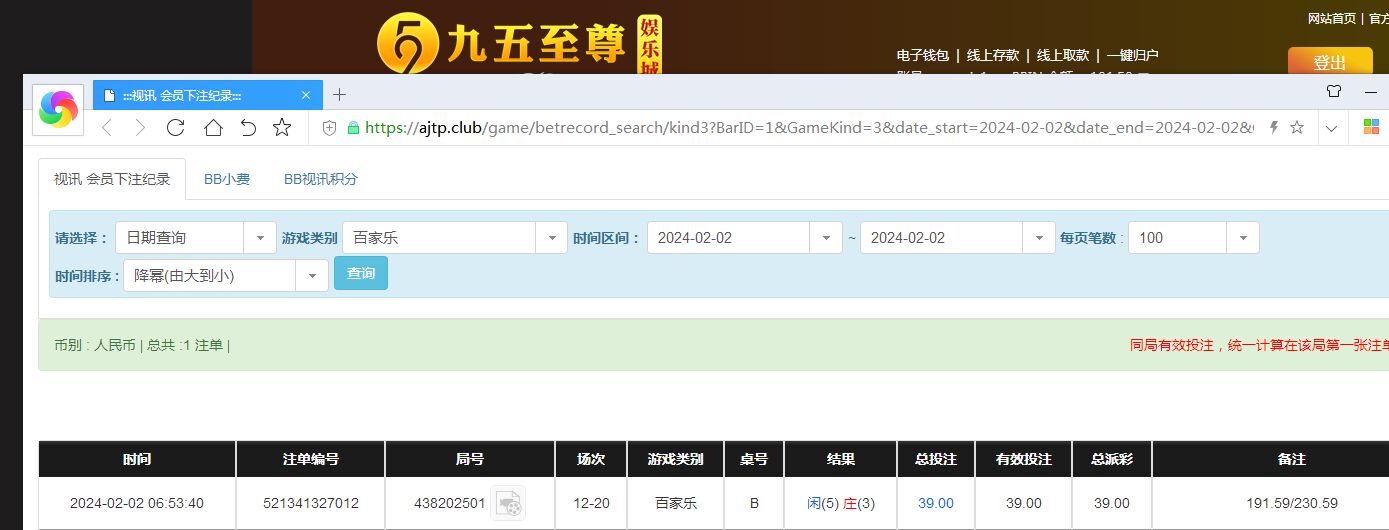Click the lightning speed mode icon

1274,127
